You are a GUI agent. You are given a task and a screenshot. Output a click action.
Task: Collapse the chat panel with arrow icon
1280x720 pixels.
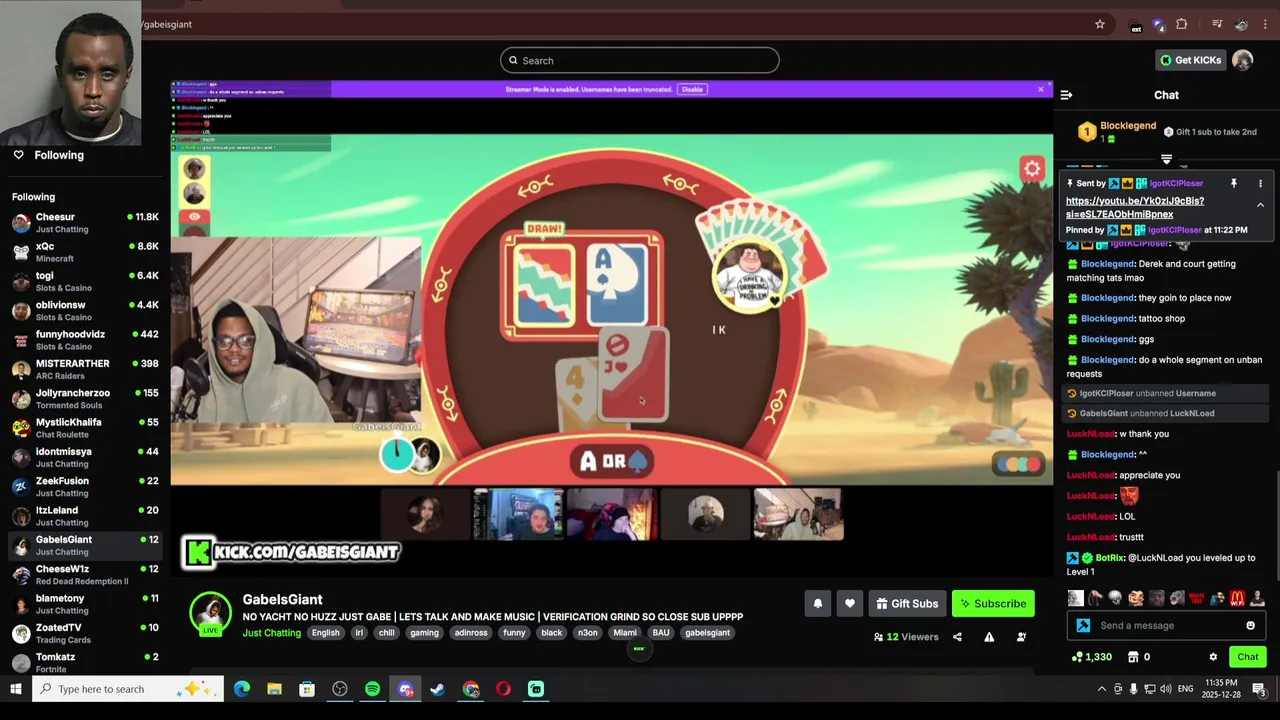point(1066,95)
